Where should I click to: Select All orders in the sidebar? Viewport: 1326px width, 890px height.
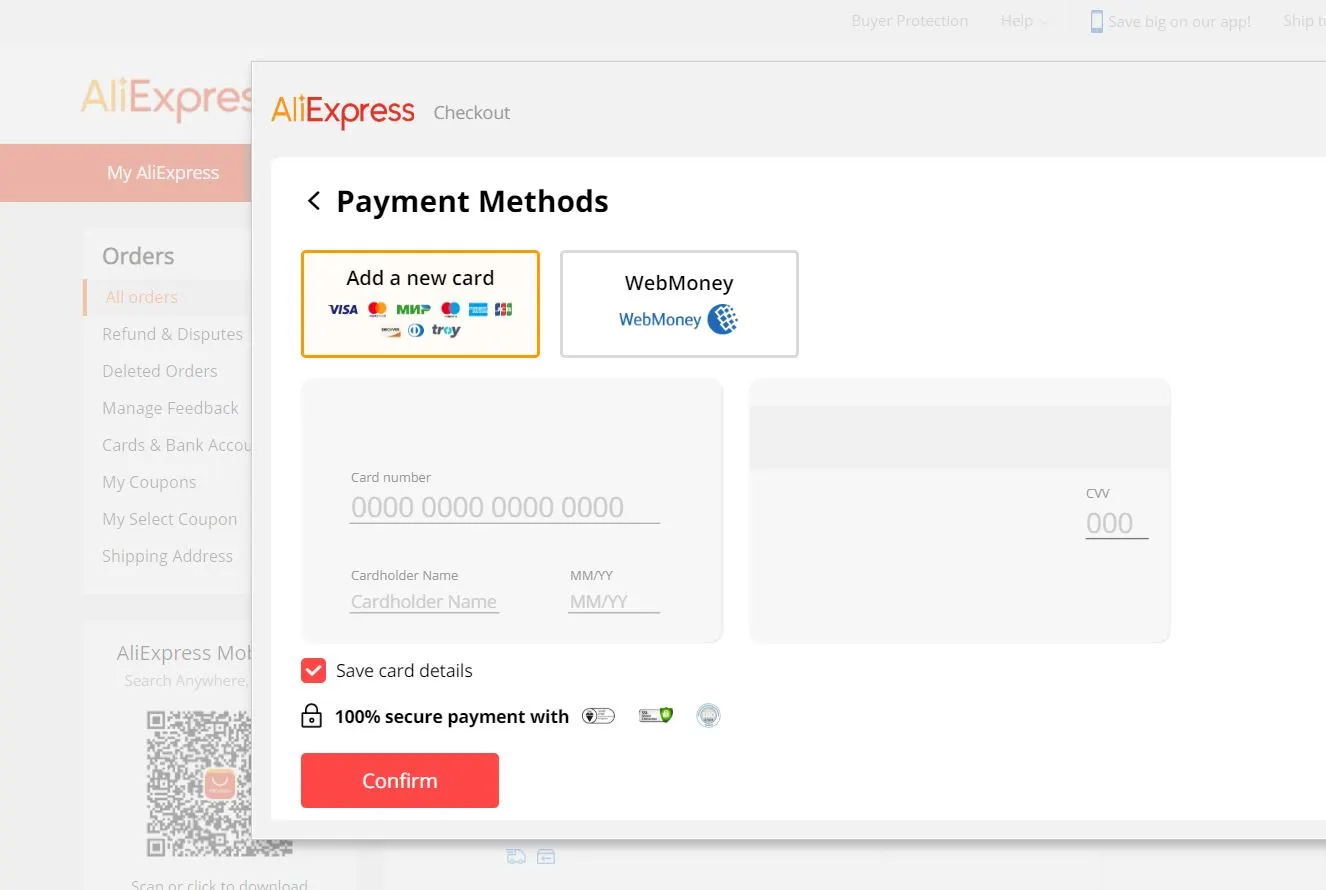point(142,297)
